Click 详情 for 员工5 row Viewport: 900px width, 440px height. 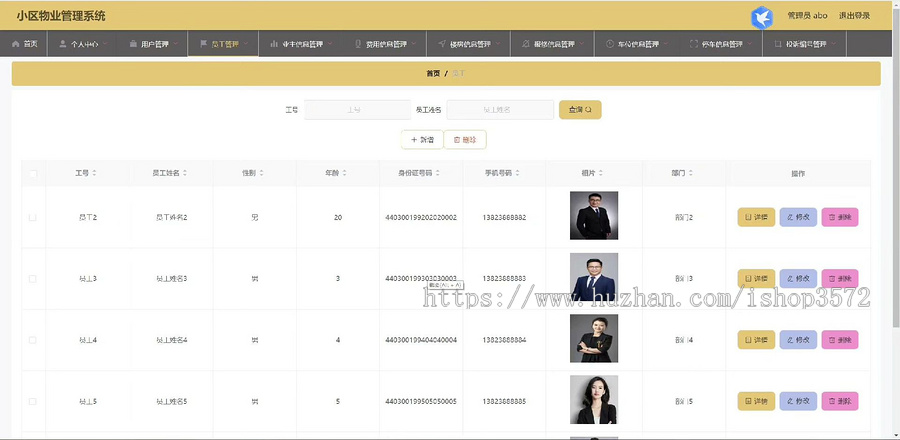click(756, 402)
